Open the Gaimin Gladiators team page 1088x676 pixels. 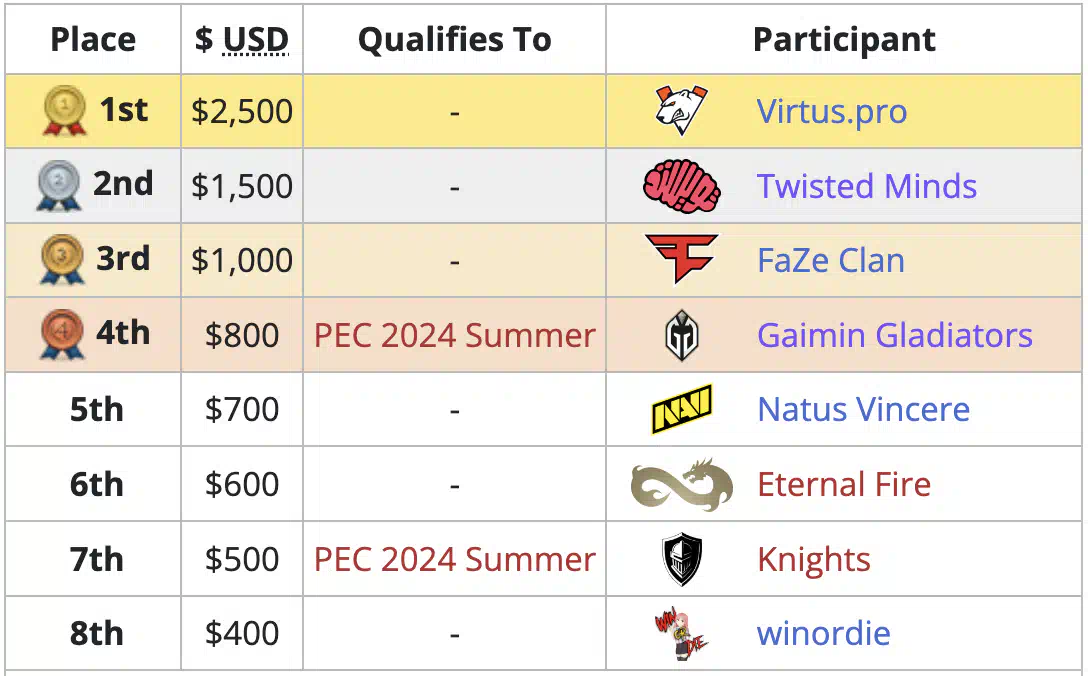[x=894, y=335]
